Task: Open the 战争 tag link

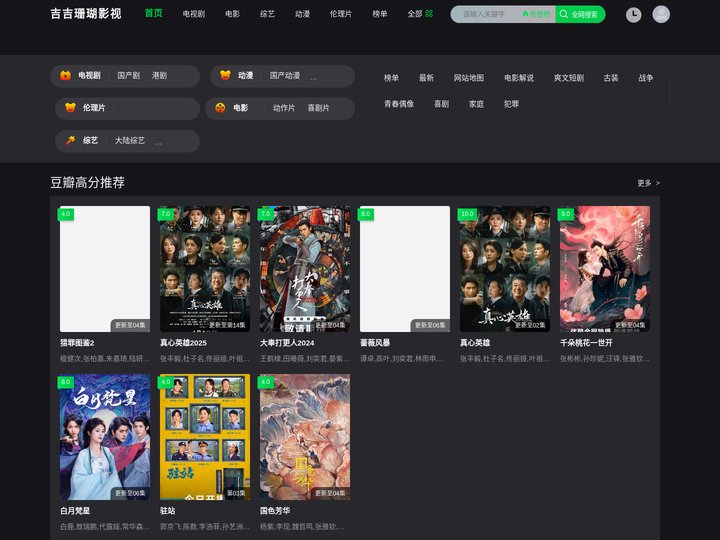Action: click(646, 78)
